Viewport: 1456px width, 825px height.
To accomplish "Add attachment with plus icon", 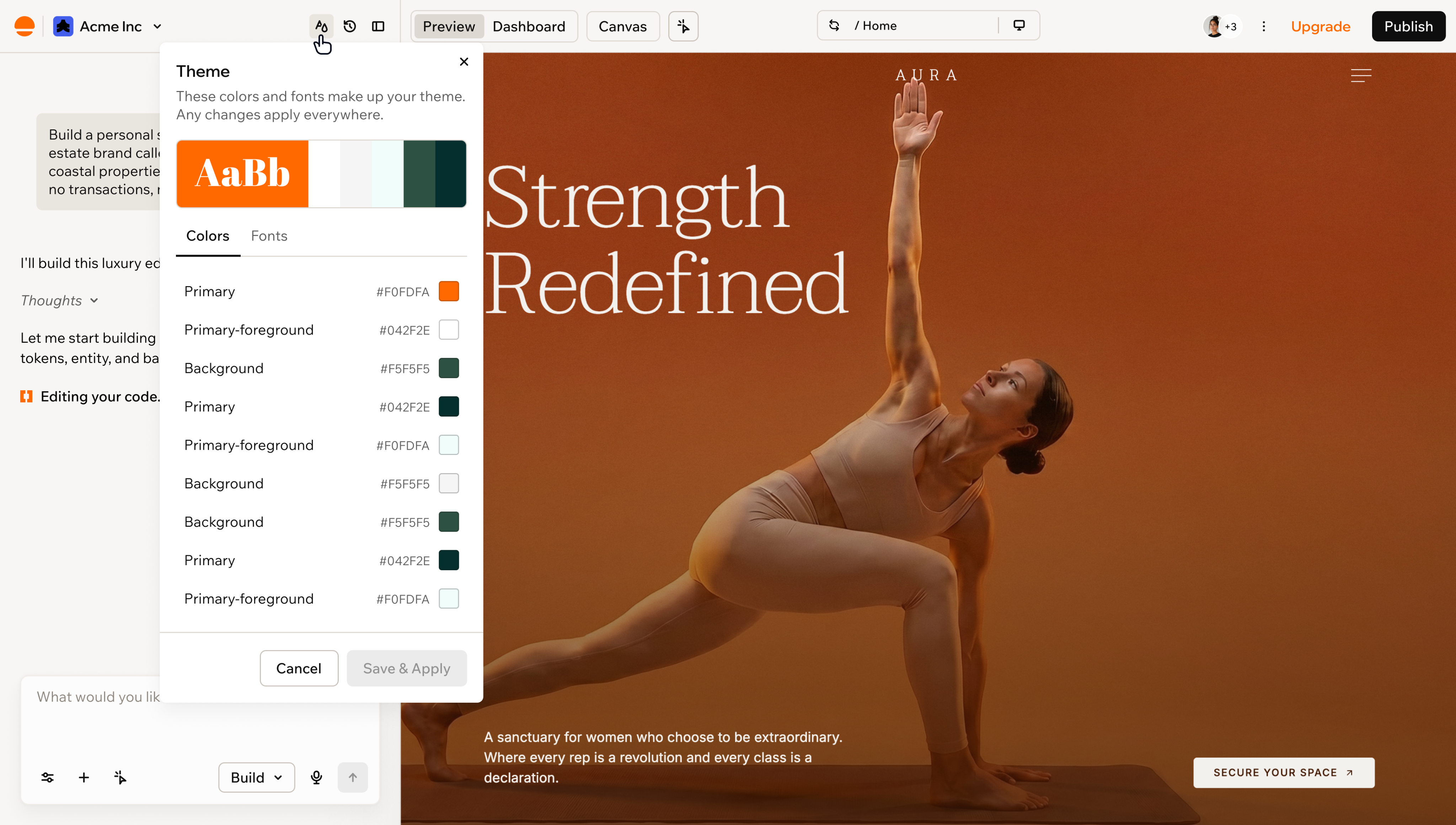I will (x=84, y=777).
